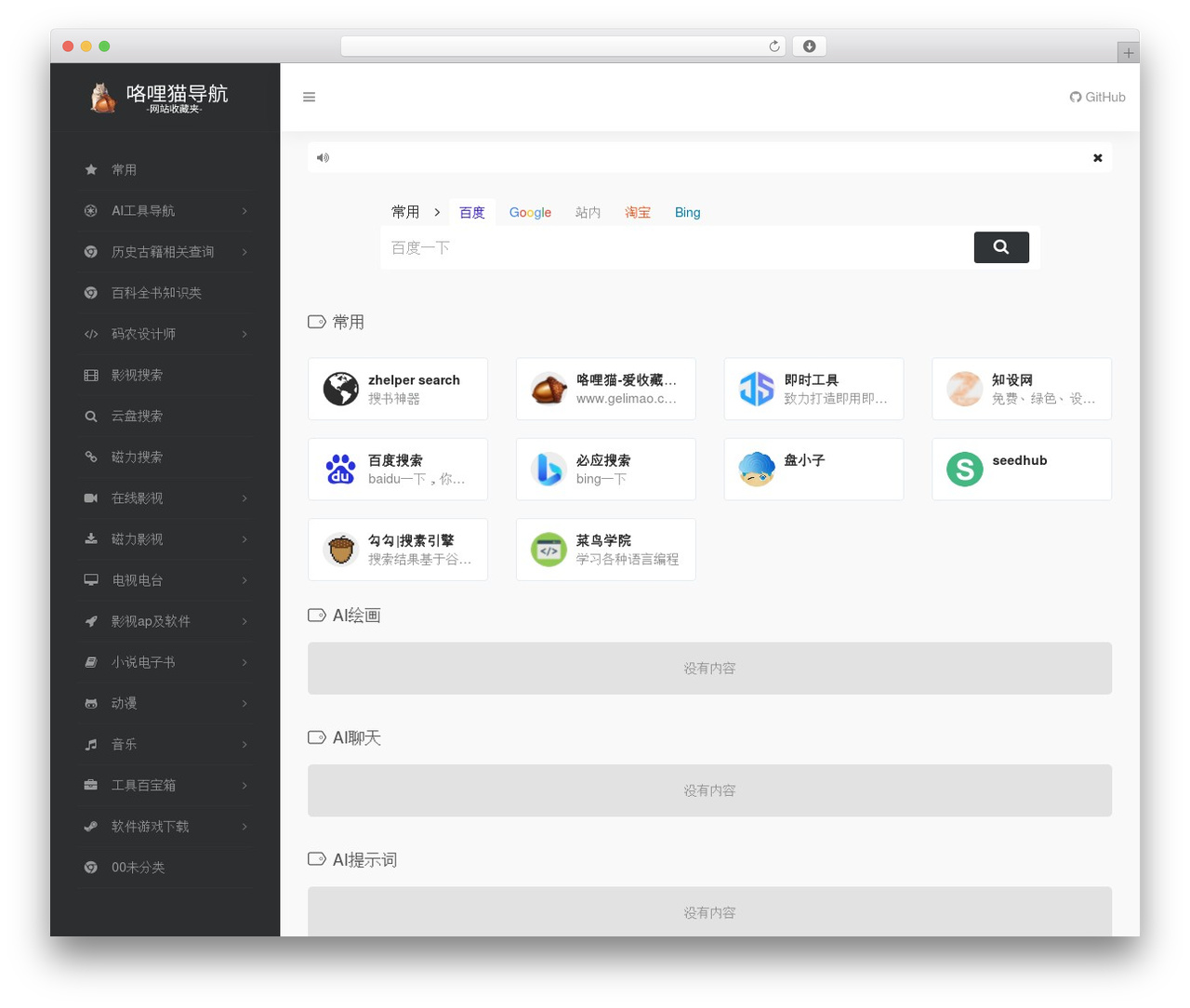Switch to the 站内 search tab
This screenshot has height=1008, width=1190.
pos(588,213)
